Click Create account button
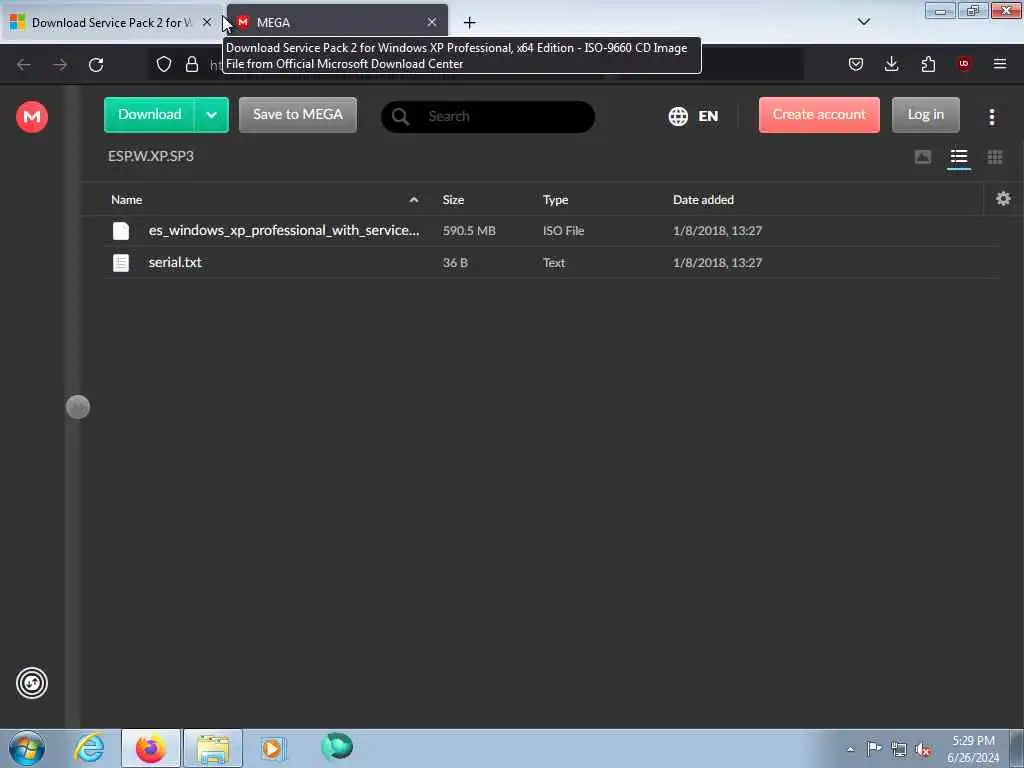Image resolution: width=1024 pixels, height=768 pixels. point(819,115)
